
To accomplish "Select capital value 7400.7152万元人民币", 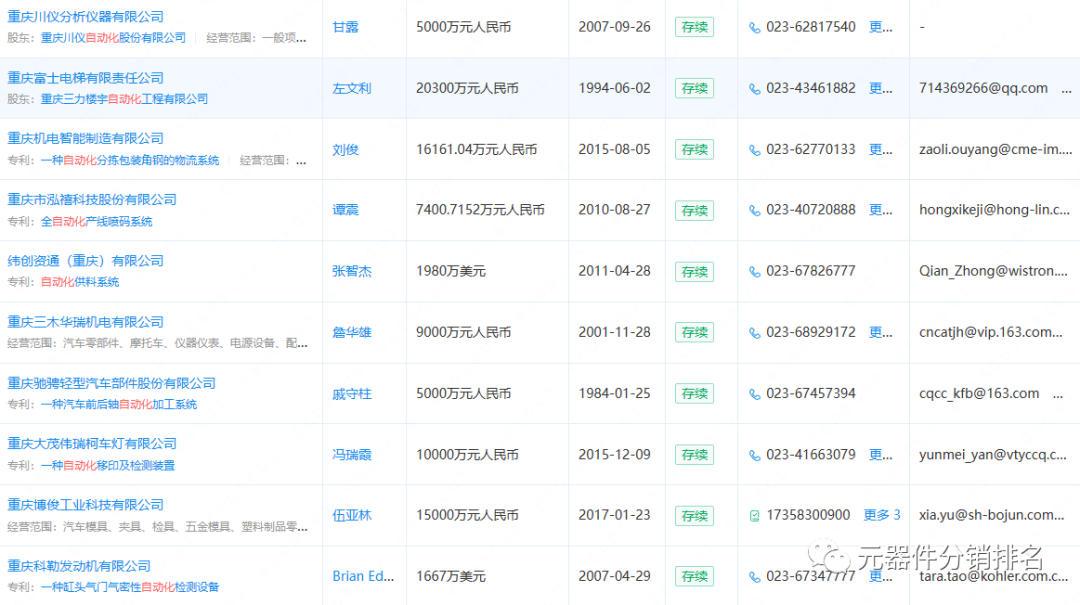I will pos(480,210).
